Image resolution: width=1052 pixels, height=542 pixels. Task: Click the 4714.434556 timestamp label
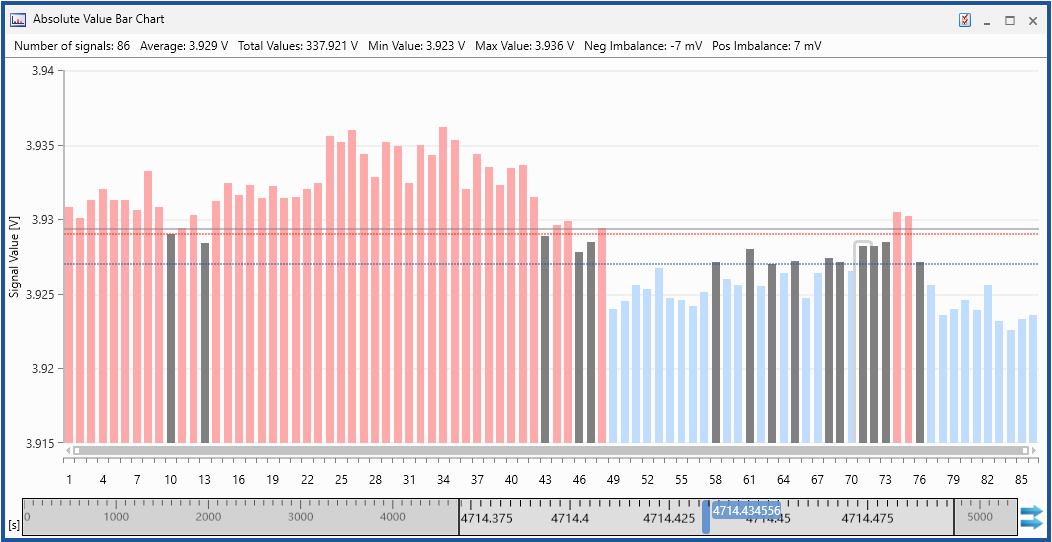tap(745, 510)
